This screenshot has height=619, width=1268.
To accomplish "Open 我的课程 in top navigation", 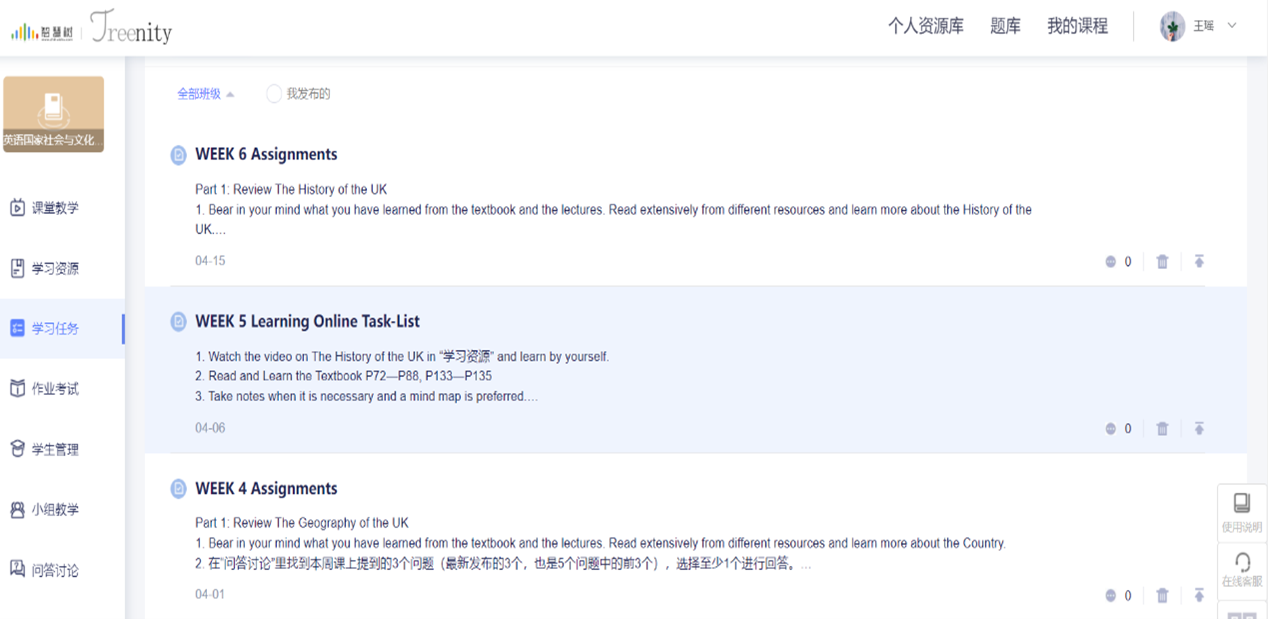I will click(x=1077, y=27).
